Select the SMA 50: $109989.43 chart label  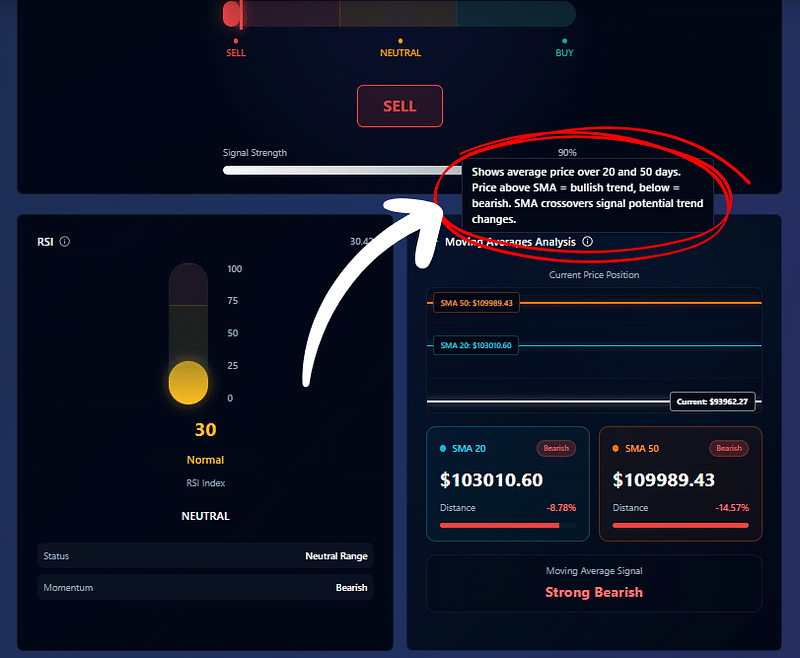pos(476,303)
